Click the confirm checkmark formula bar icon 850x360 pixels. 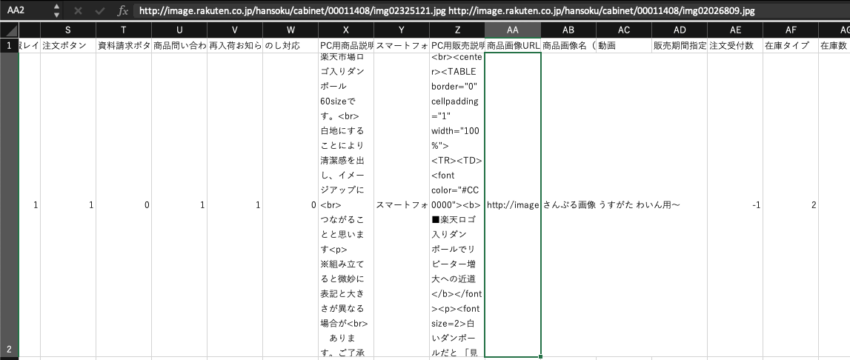tap(100, 10)
